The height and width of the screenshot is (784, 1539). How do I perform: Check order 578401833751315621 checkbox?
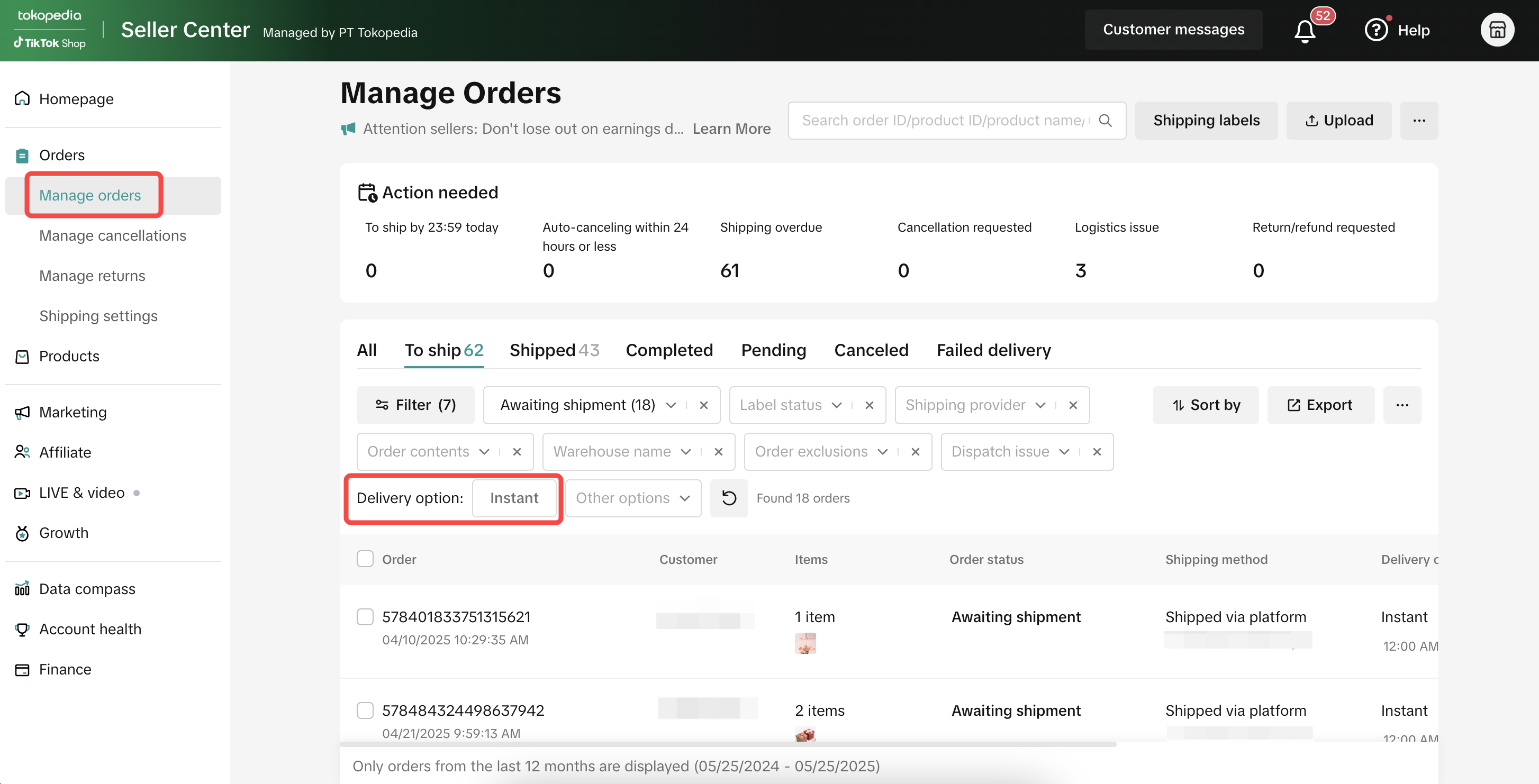coord(365,617)
